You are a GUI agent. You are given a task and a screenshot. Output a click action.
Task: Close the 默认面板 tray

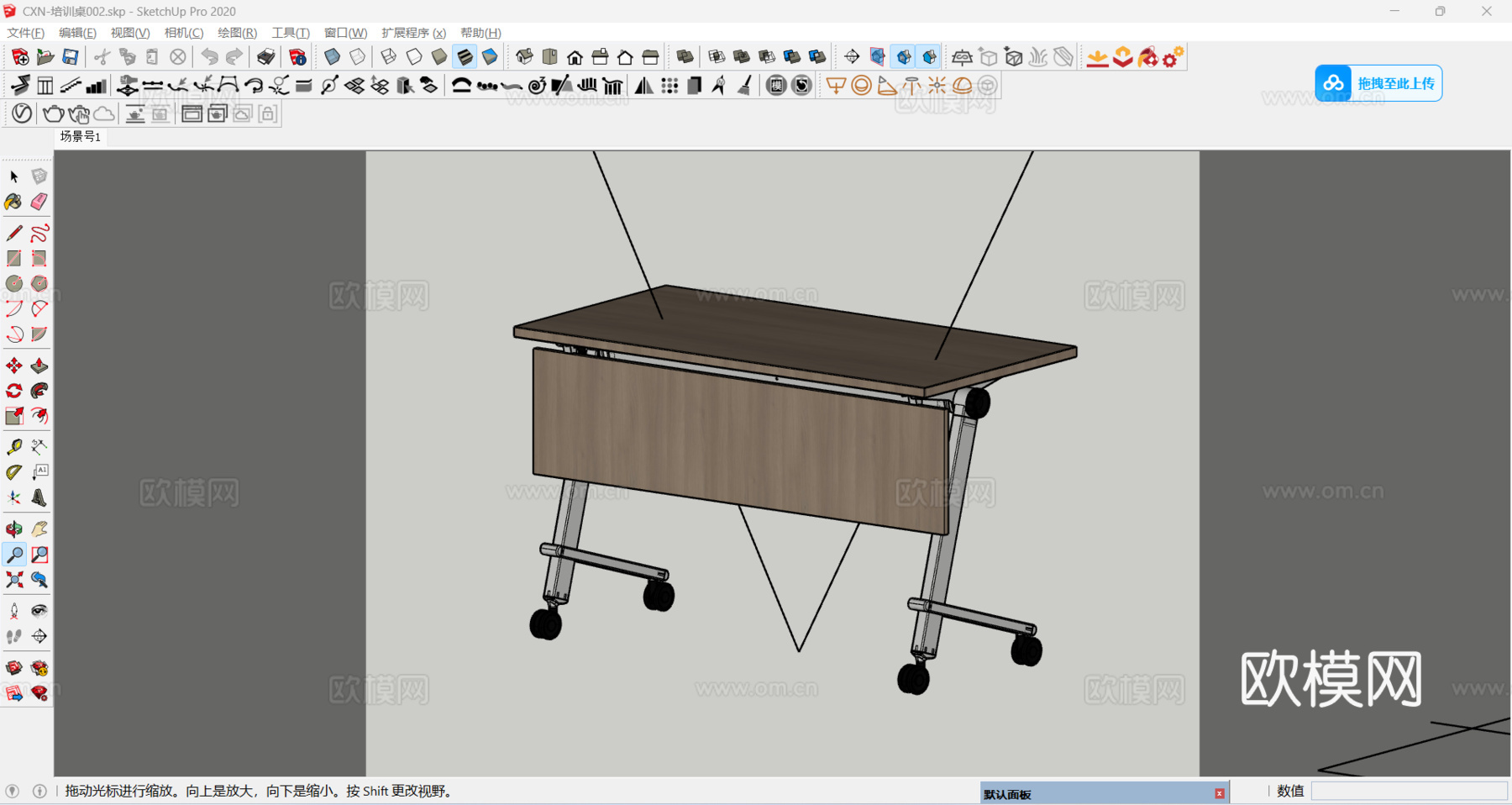pos(1220,793)
